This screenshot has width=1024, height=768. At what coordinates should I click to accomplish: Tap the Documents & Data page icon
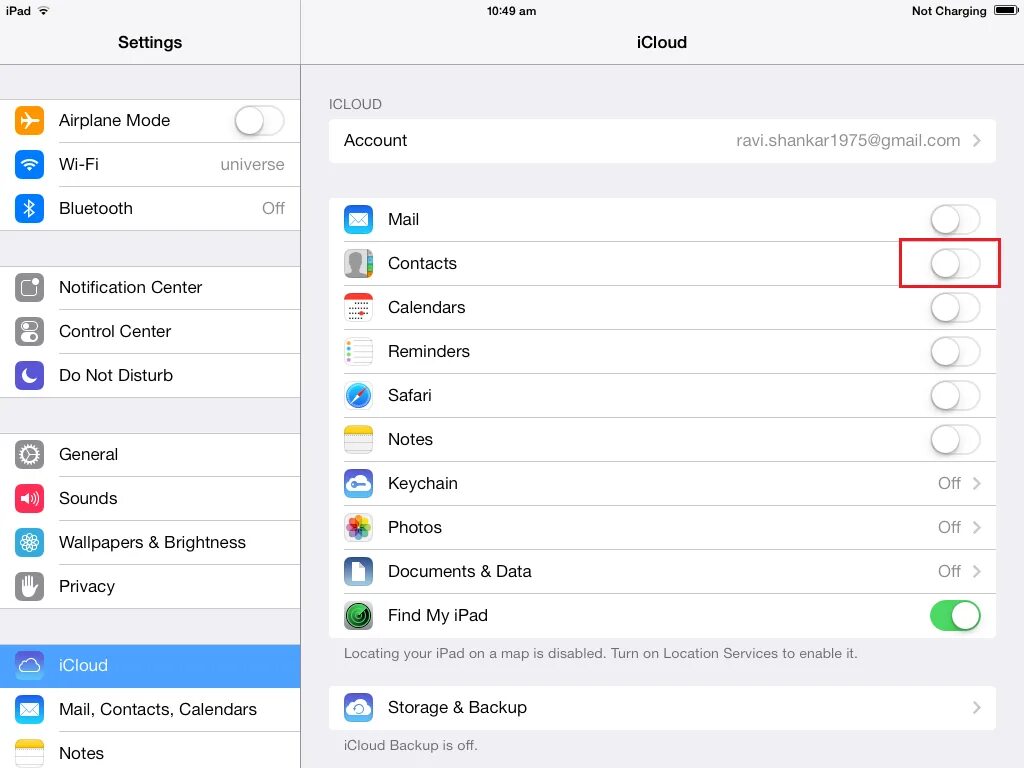click(x=359, y=571)
